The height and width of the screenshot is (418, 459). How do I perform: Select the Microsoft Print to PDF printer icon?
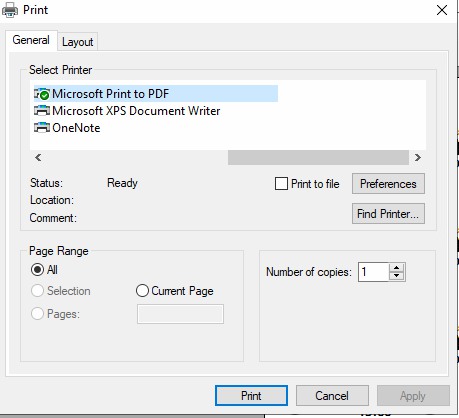(42, 94)
